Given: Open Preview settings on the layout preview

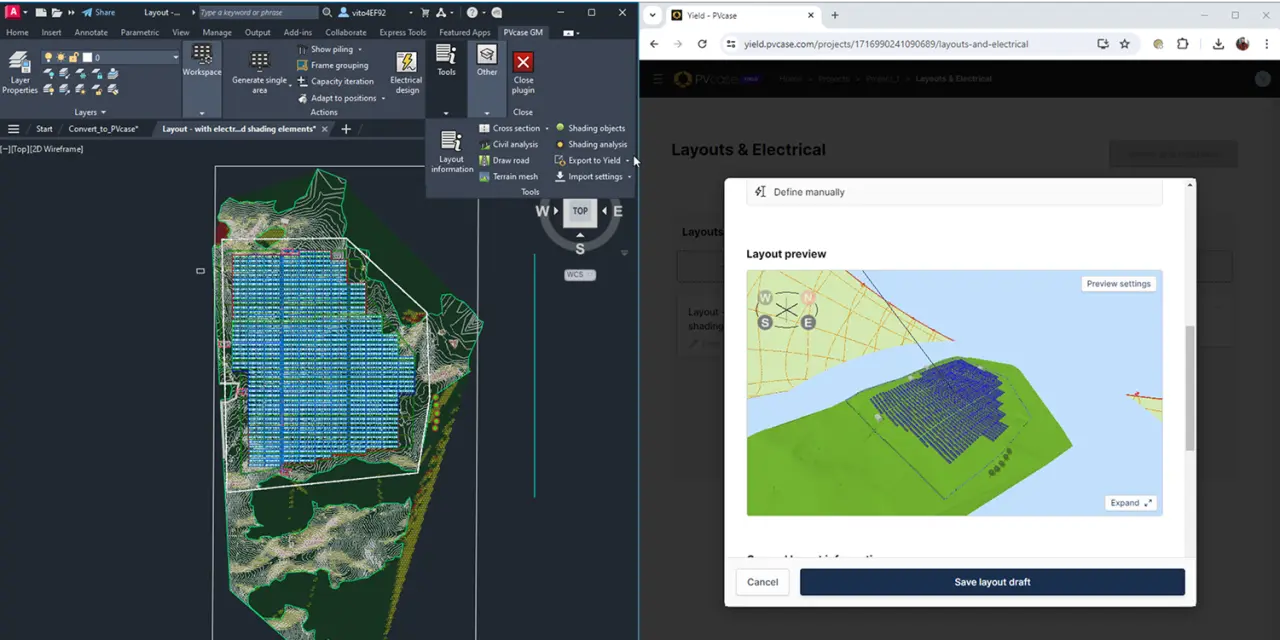Looking at the screenshot, I should [1119, 284].
